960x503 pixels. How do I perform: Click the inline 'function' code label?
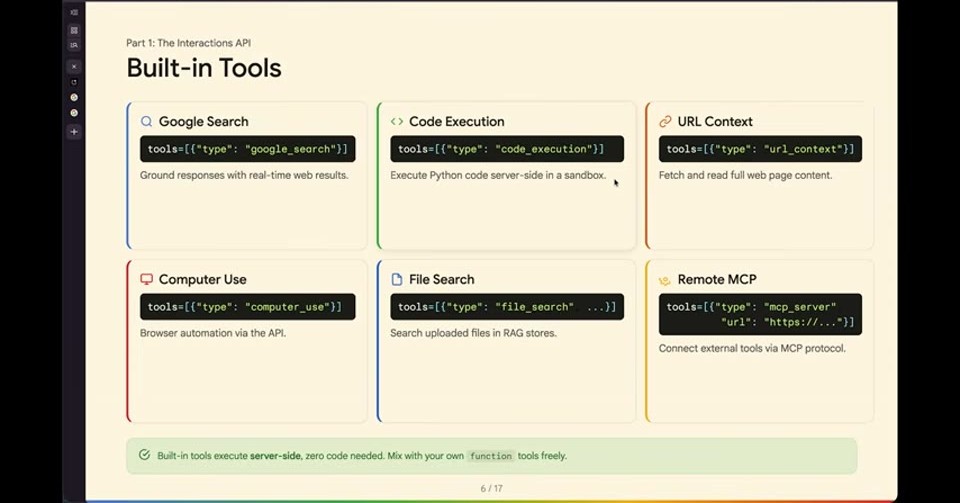click(x=490, y=456)
